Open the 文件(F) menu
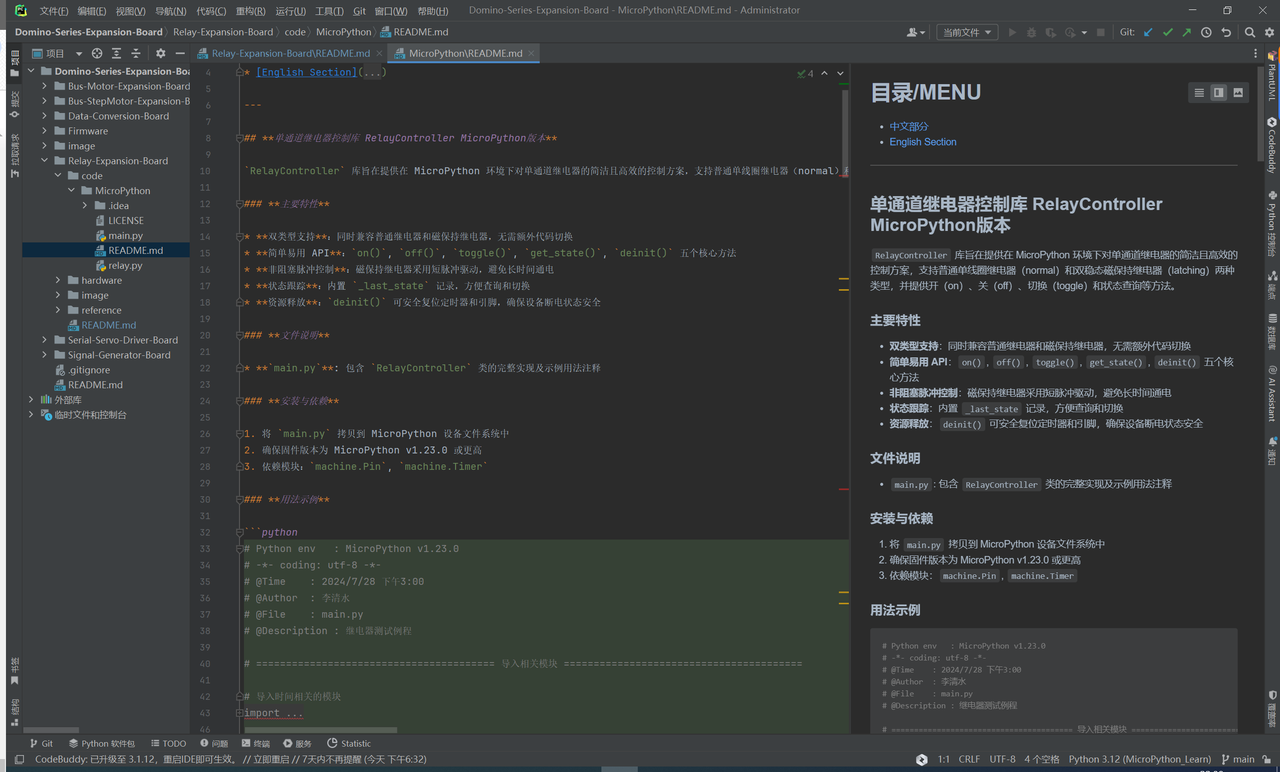This screenshot has width=1280, height=772. pos(54,11)
